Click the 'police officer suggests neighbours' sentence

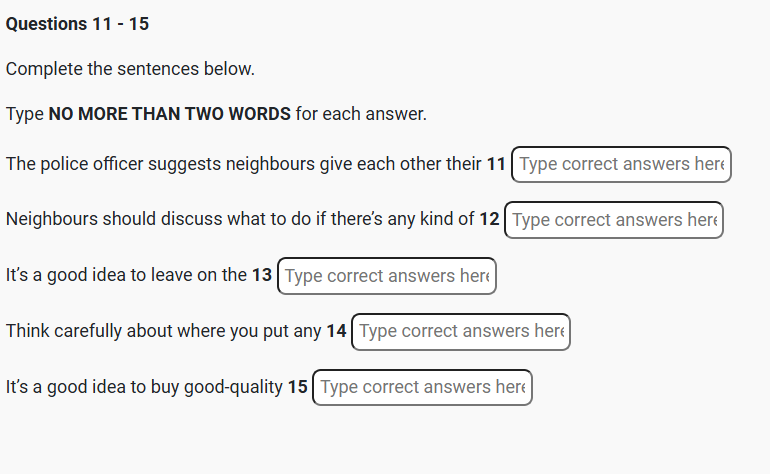(160, 164)
